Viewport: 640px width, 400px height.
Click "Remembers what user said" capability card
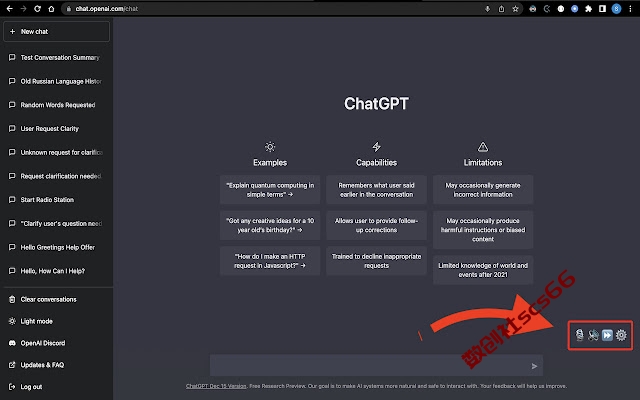pyautogui.click(x=376, y=190)
